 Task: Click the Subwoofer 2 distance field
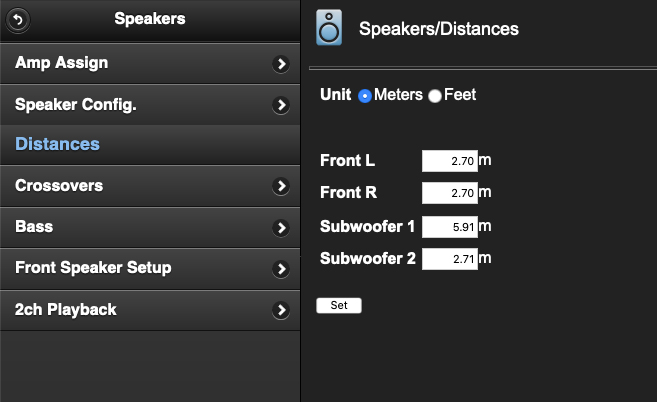(449, 259)
